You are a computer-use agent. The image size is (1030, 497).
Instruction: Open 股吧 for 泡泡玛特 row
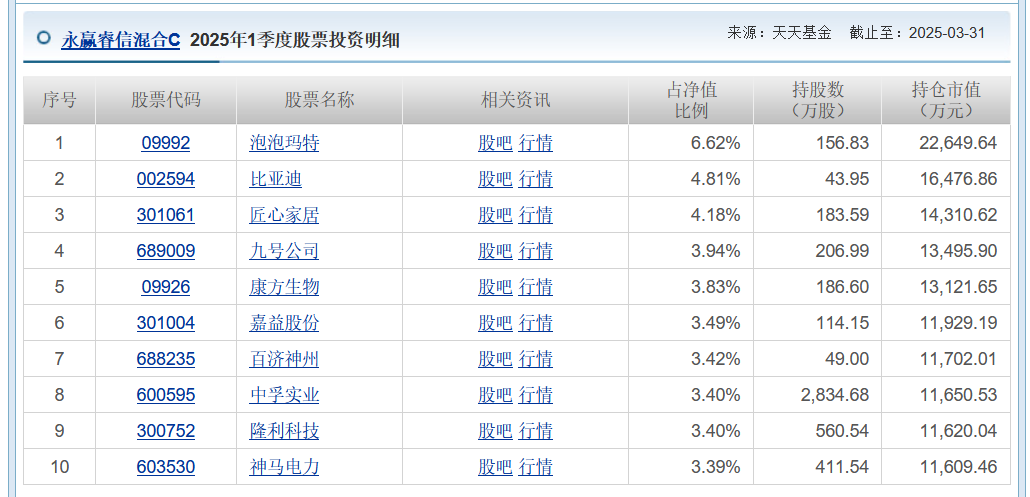(495, 142)
